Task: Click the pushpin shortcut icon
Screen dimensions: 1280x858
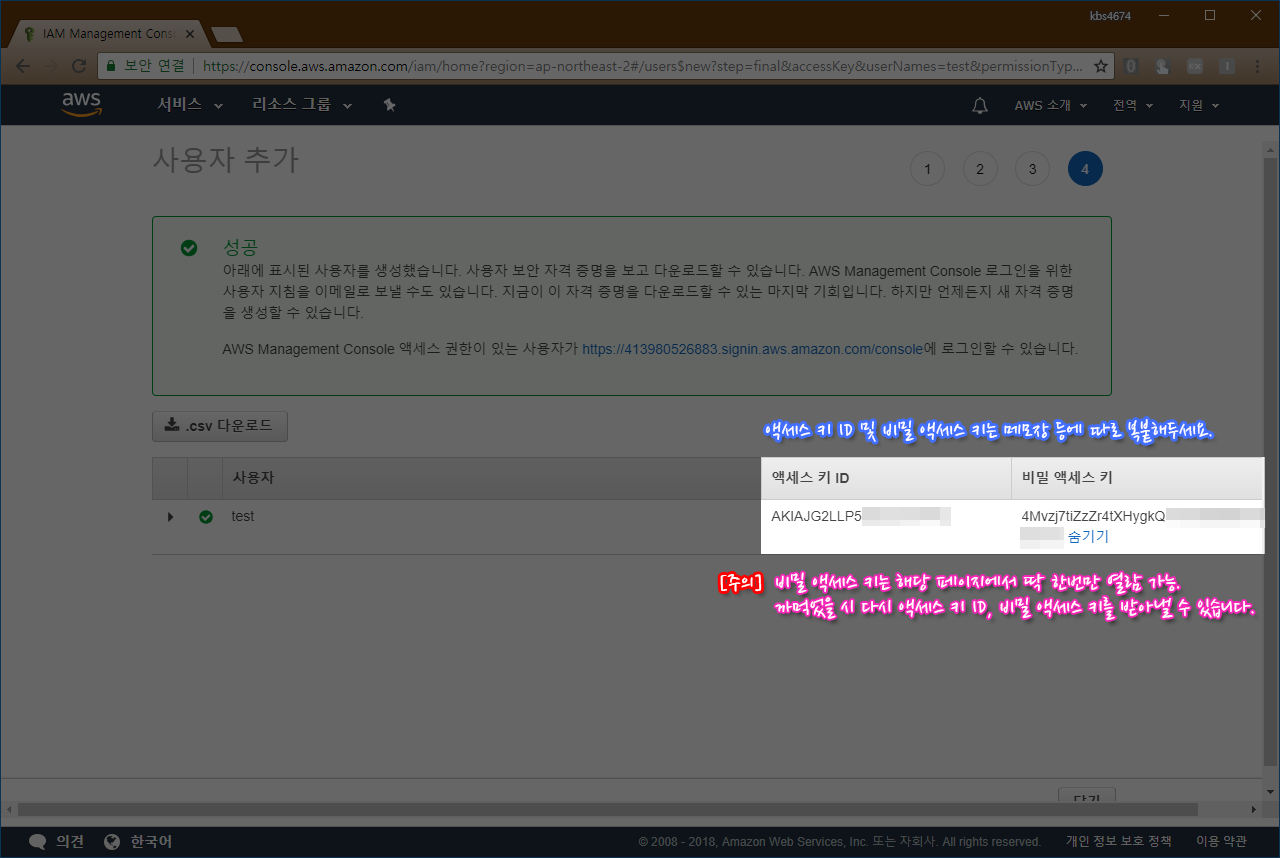Action: click(389, 104)
